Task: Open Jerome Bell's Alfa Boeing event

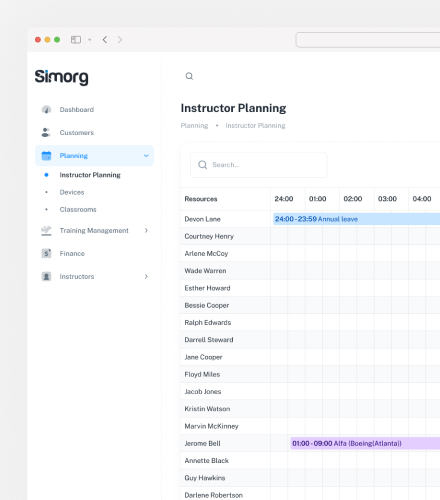Action: [365, 443]
